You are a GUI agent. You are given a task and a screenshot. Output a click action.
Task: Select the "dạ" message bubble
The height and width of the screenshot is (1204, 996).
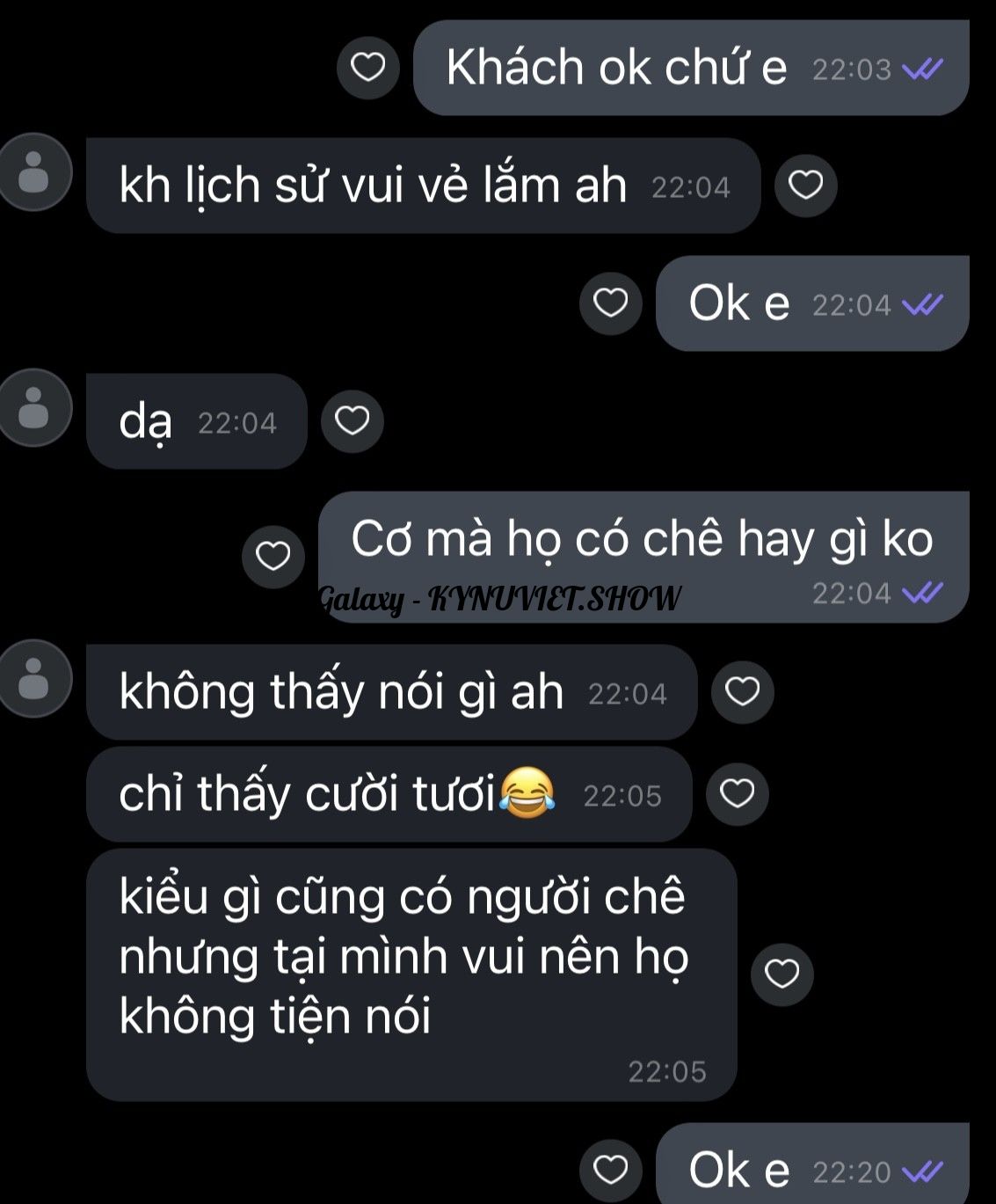[197, 421]
